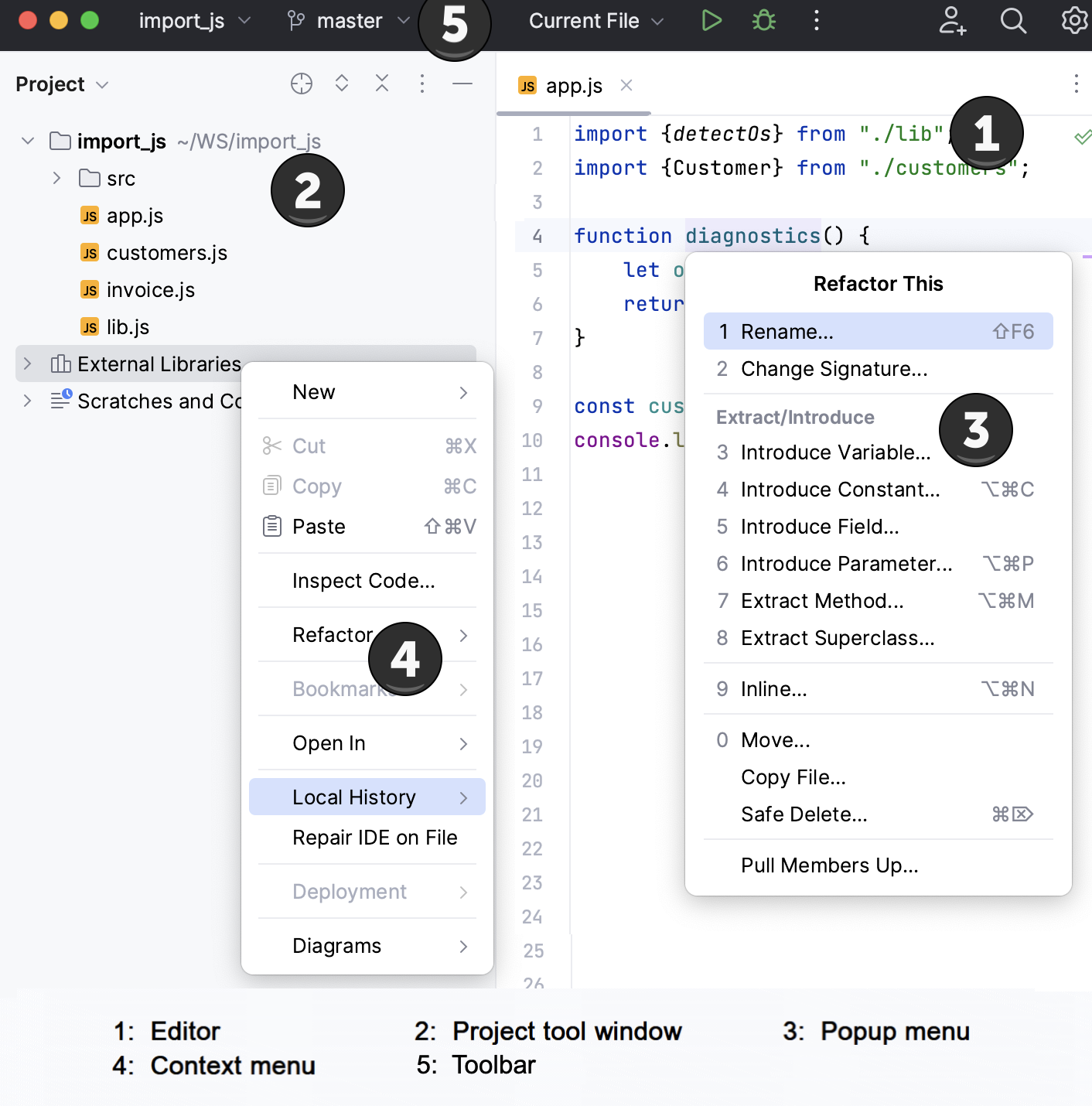
Task: Expand all nodes in the Project tree
Action: click(x=342, y=84)
